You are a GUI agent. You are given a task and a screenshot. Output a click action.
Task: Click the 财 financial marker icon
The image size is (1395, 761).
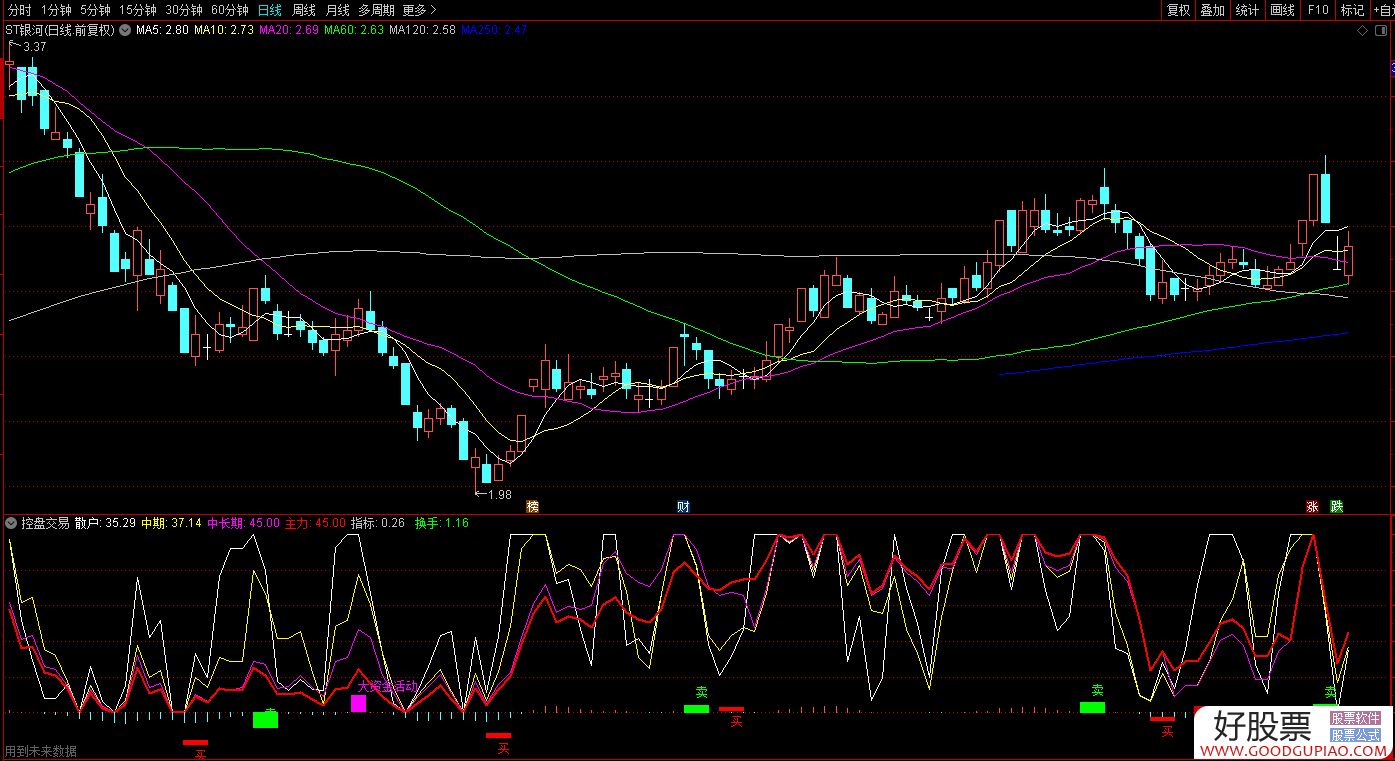683,506
